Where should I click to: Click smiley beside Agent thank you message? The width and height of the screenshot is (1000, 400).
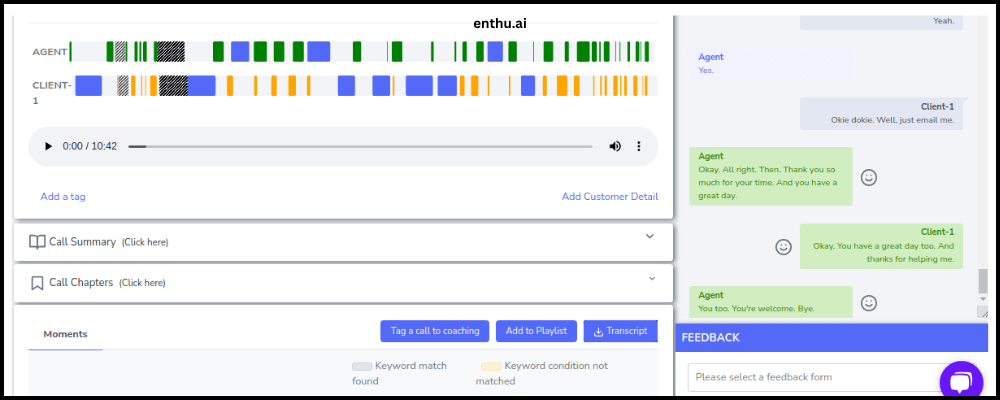pos(869,177)
